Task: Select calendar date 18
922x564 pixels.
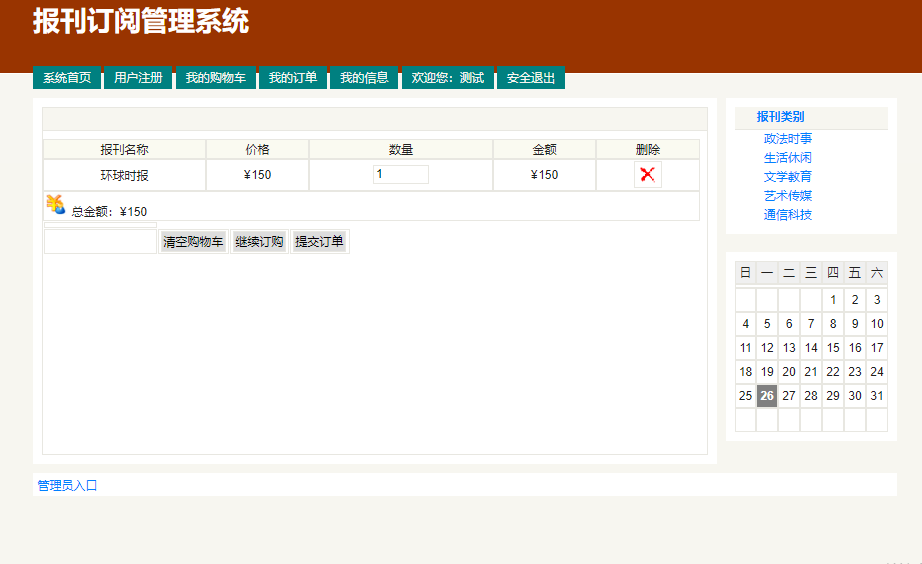Action: click(x=745, y=372)
